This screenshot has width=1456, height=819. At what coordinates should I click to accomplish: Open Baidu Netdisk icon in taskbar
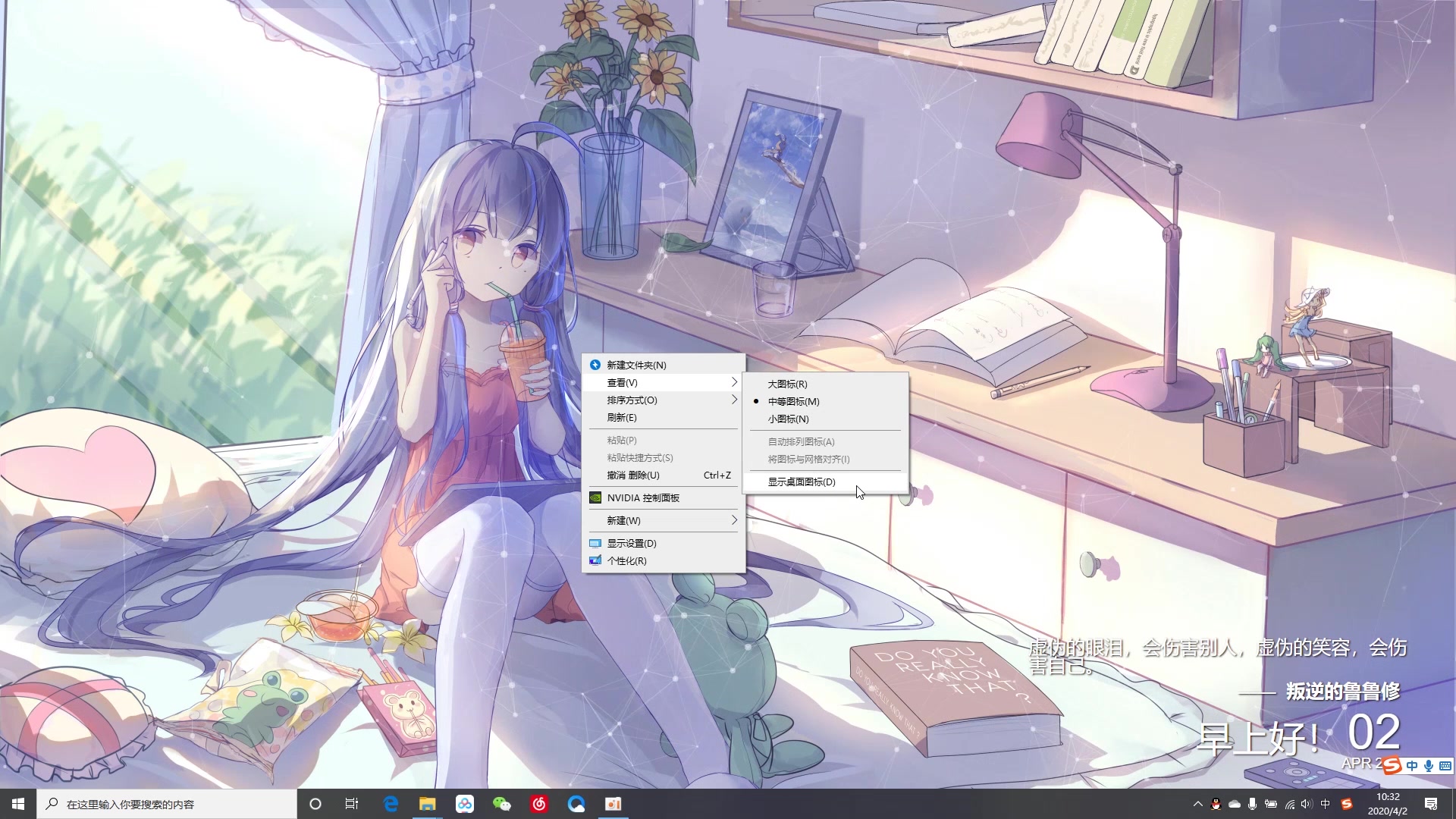[464, 804]
